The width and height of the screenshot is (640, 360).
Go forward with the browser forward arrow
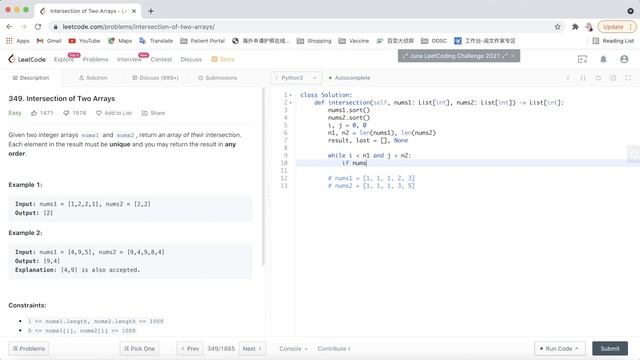tap(24, 27)
